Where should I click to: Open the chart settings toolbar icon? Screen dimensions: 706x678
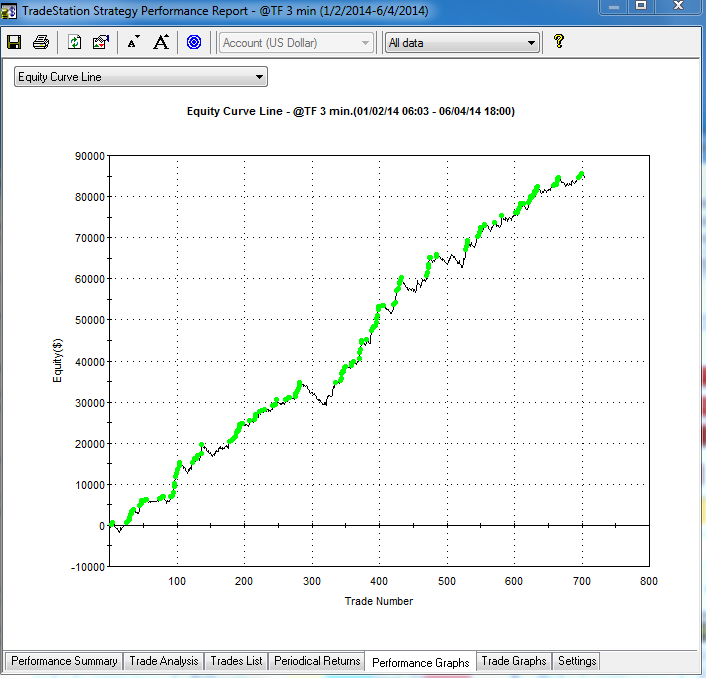coord(100,42)
